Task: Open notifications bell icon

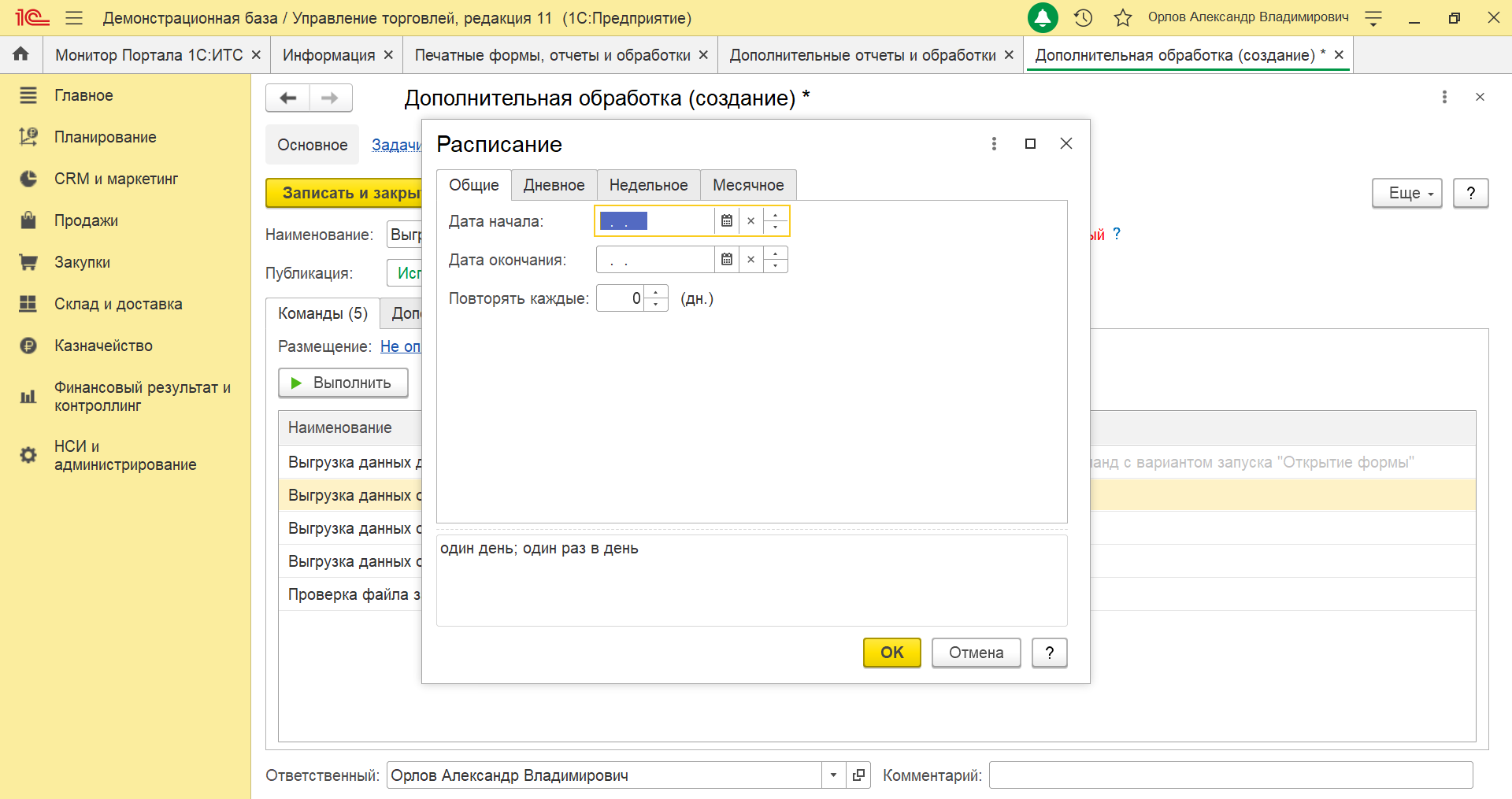Action: [x=1043, y=18]
